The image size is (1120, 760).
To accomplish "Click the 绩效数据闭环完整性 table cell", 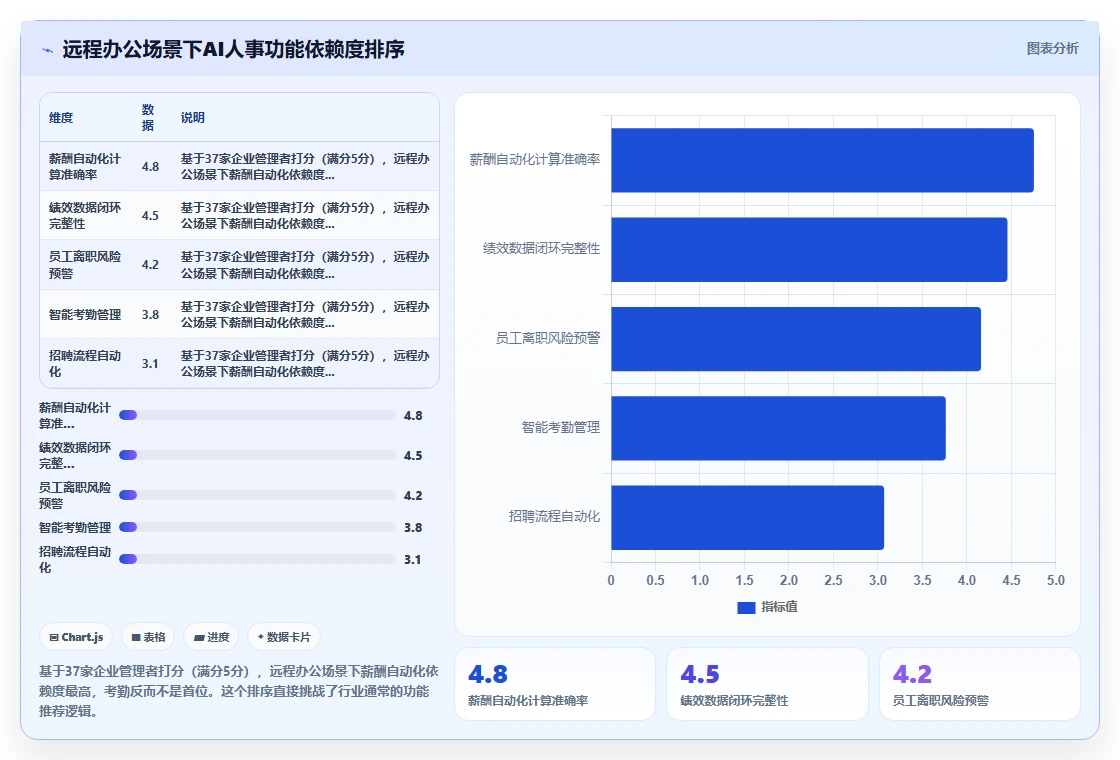I will click(x=85, y=215).
